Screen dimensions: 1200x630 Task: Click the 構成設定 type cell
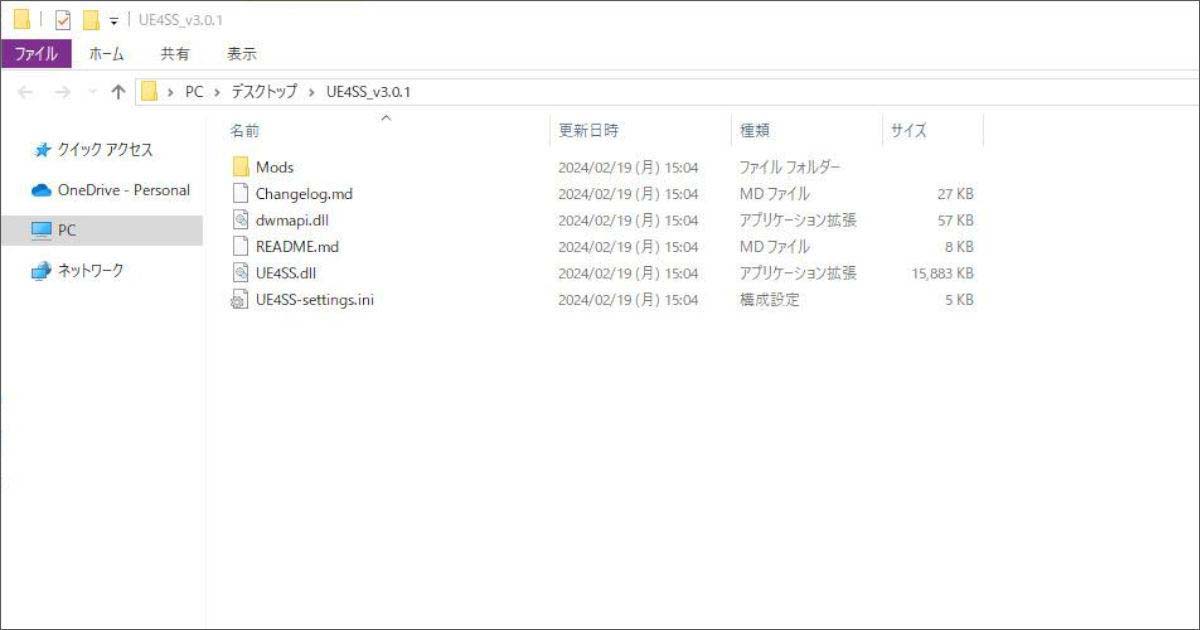(769, 299)
